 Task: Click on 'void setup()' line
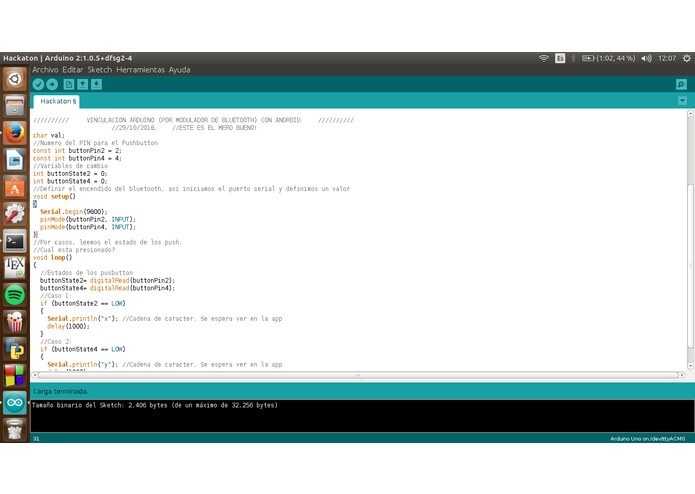(54, 196)
